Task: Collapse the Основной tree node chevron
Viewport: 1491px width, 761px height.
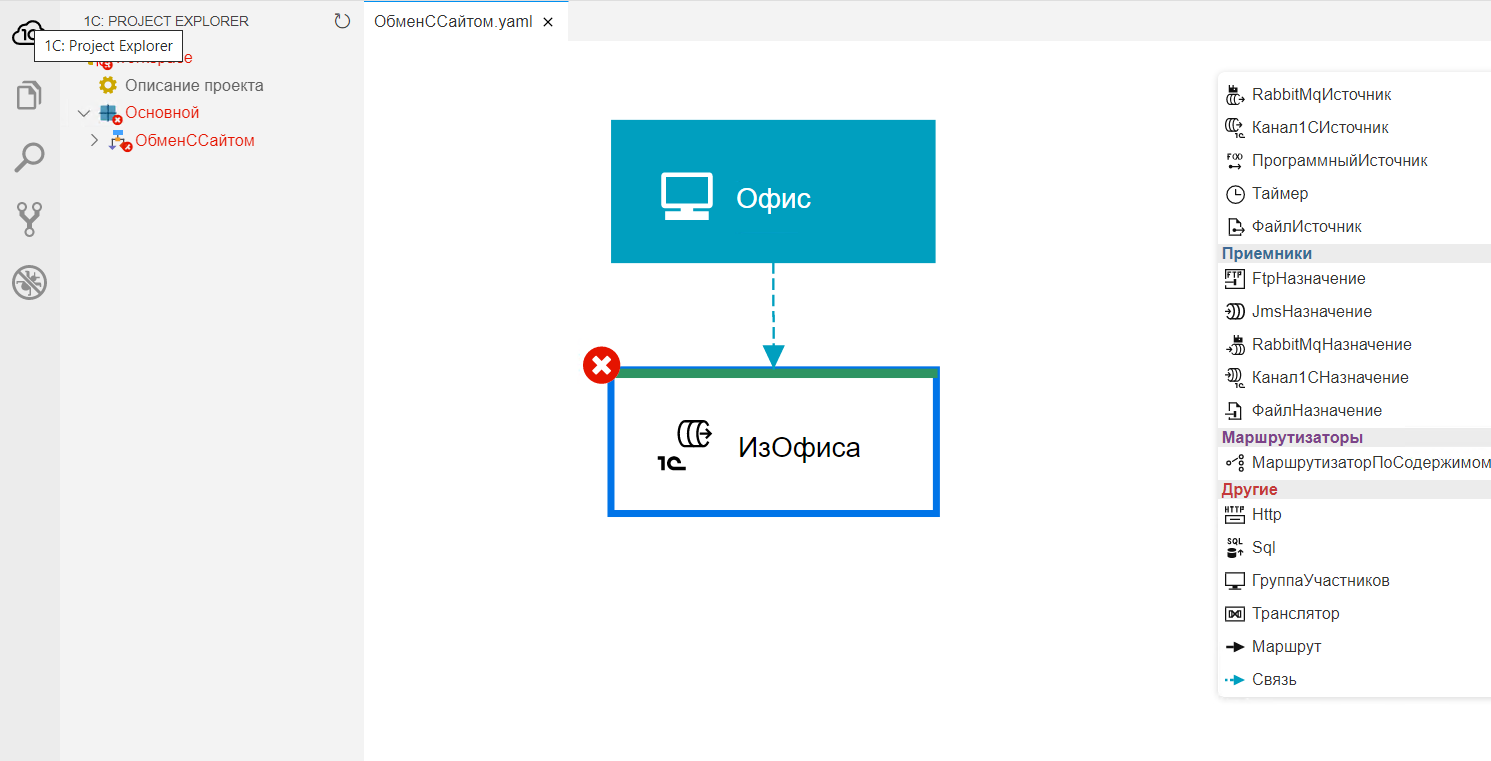Action: [x=84, y=113]
